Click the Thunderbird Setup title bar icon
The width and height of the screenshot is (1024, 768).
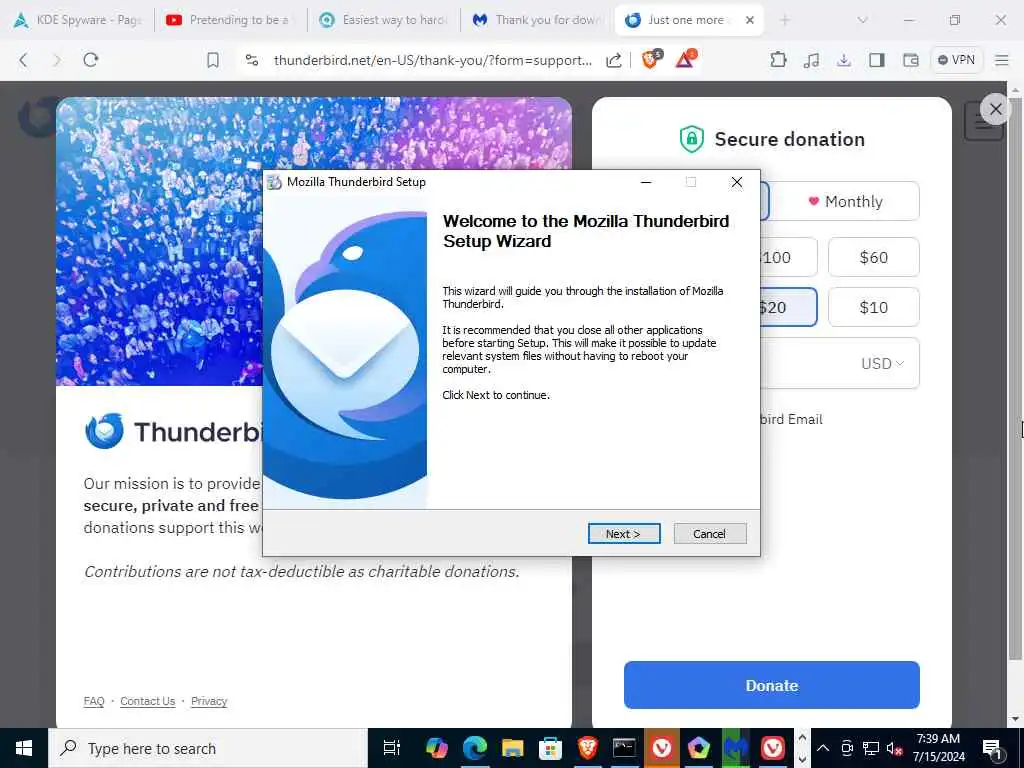275,182
